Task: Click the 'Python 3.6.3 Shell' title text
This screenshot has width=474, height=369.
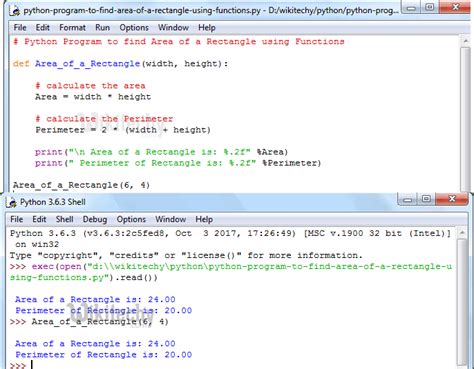Action: click(x=53, y=202)
